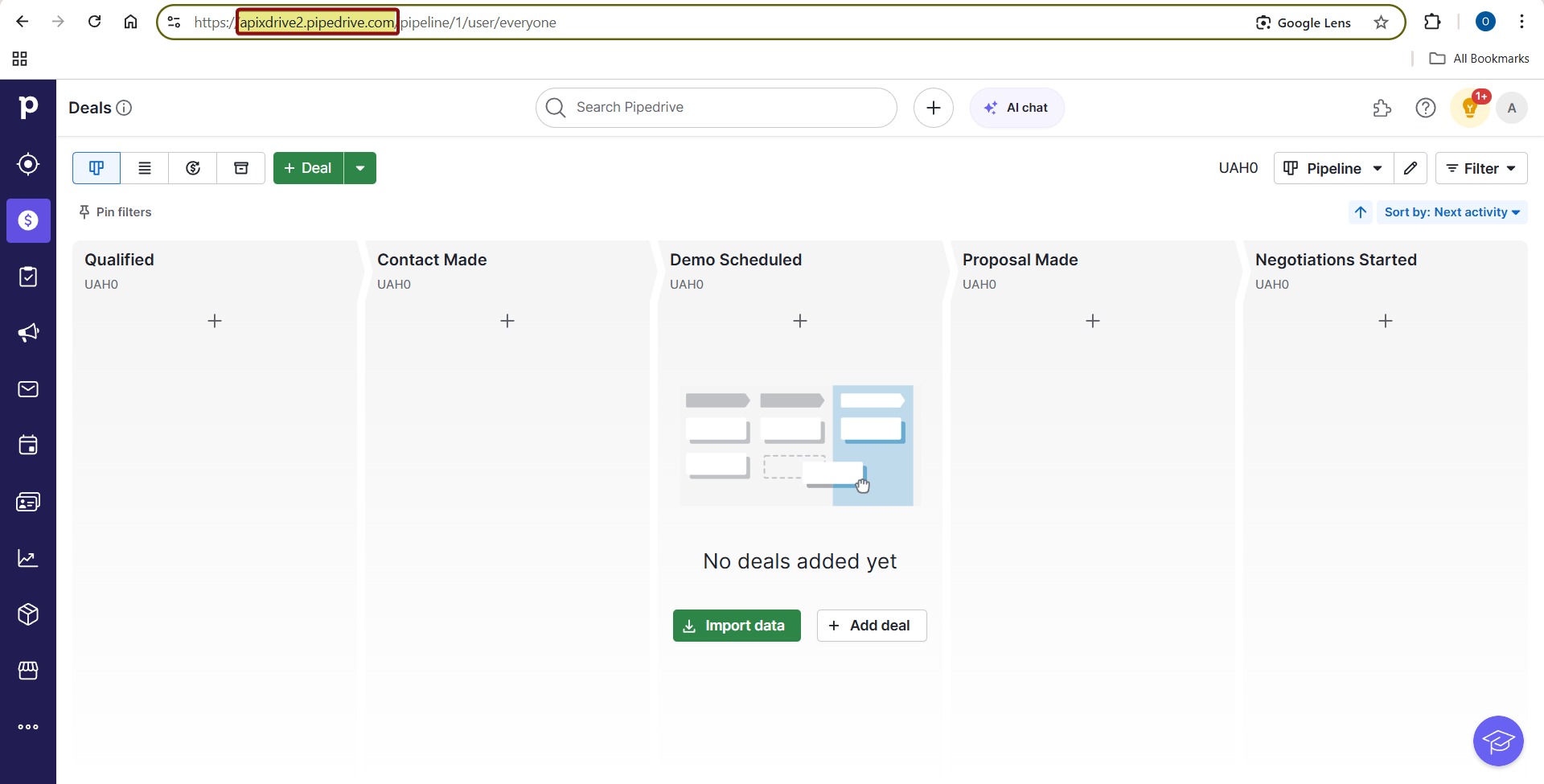Click the Negotiations Started stage header
1544x784 pixels.
point(1336,260)
